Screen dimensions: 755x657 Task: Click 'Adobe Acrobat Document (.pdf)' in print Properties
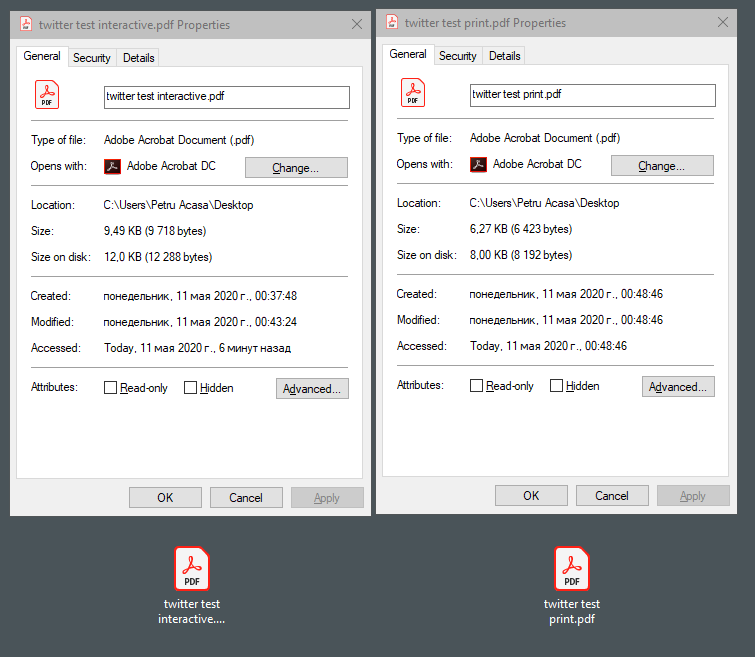[545, 138]
